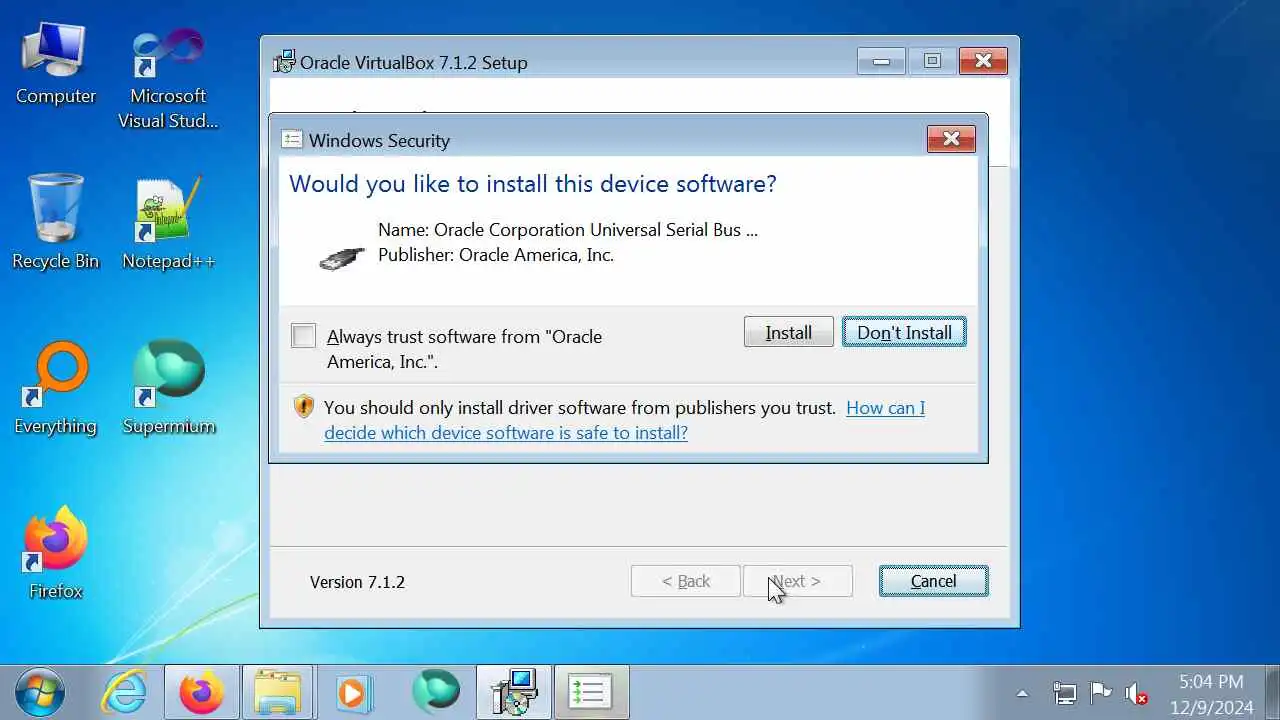The height and width of the screenshot is (720, 1280).
Task: Open Windows Explorer folder in taskbar
Action: click(278, 692)
